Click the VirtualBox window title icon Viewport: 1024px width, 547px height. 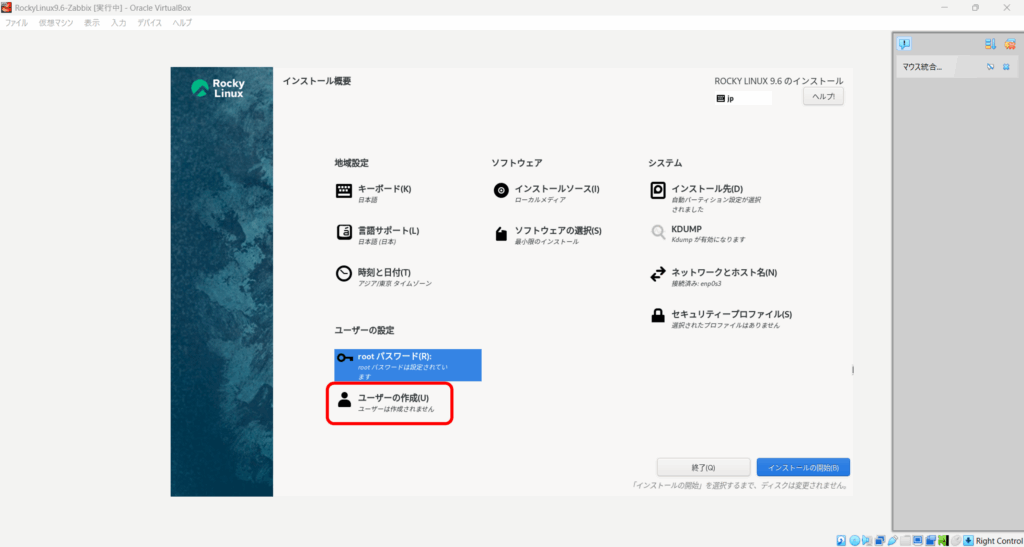[x=7, y=7]
